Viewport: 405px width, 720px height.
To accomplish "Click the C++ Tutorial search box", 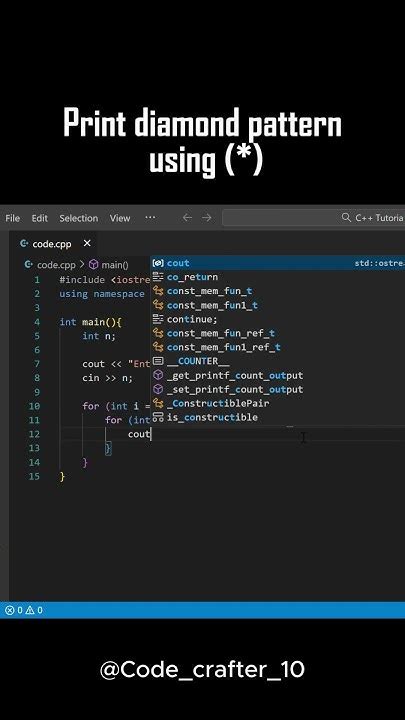I will pyautogui.click(x=314, y=218).
